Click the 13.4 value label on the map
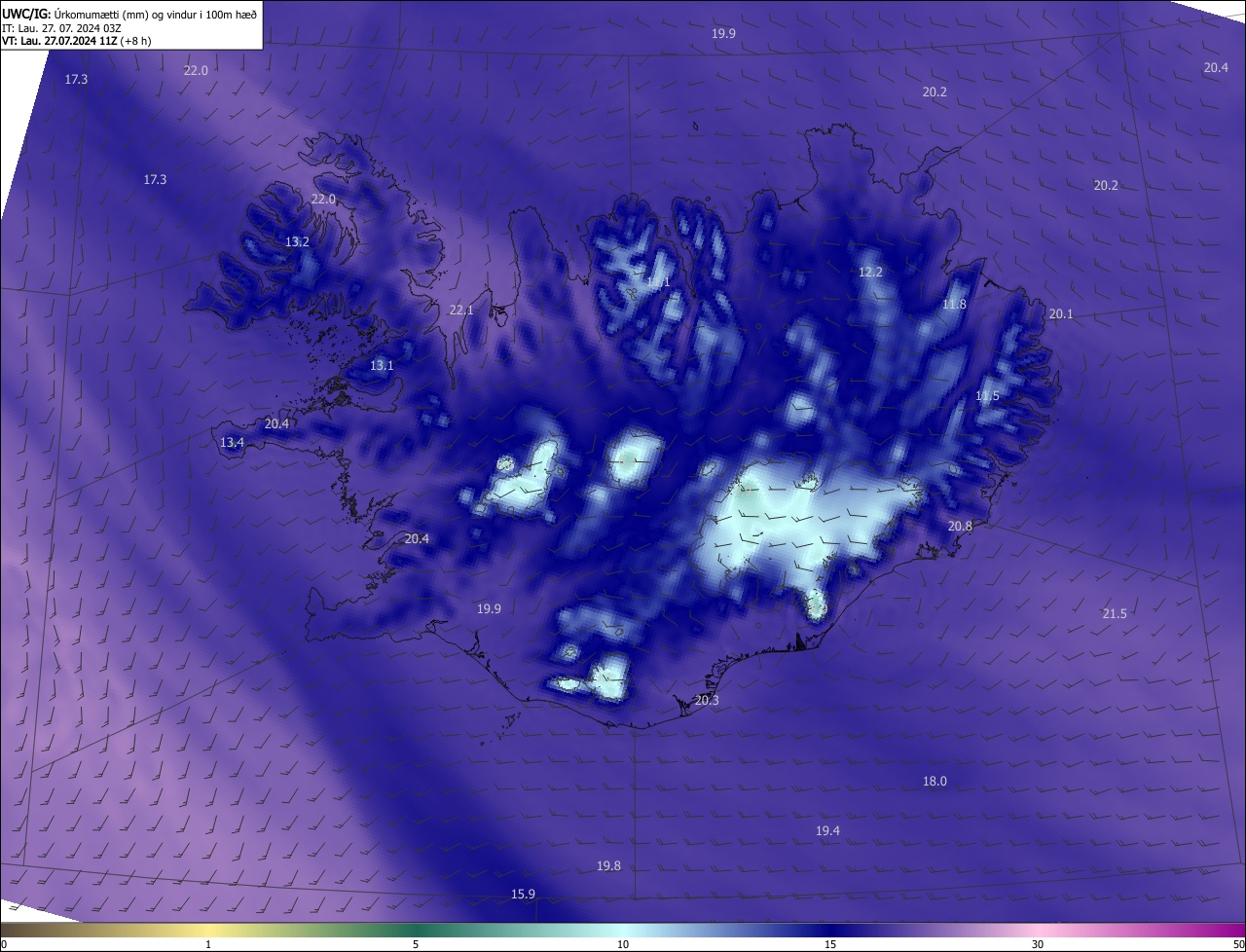The height and width of the screenshot is (952, 1246). pyautogui.click(x=232, y=442)
